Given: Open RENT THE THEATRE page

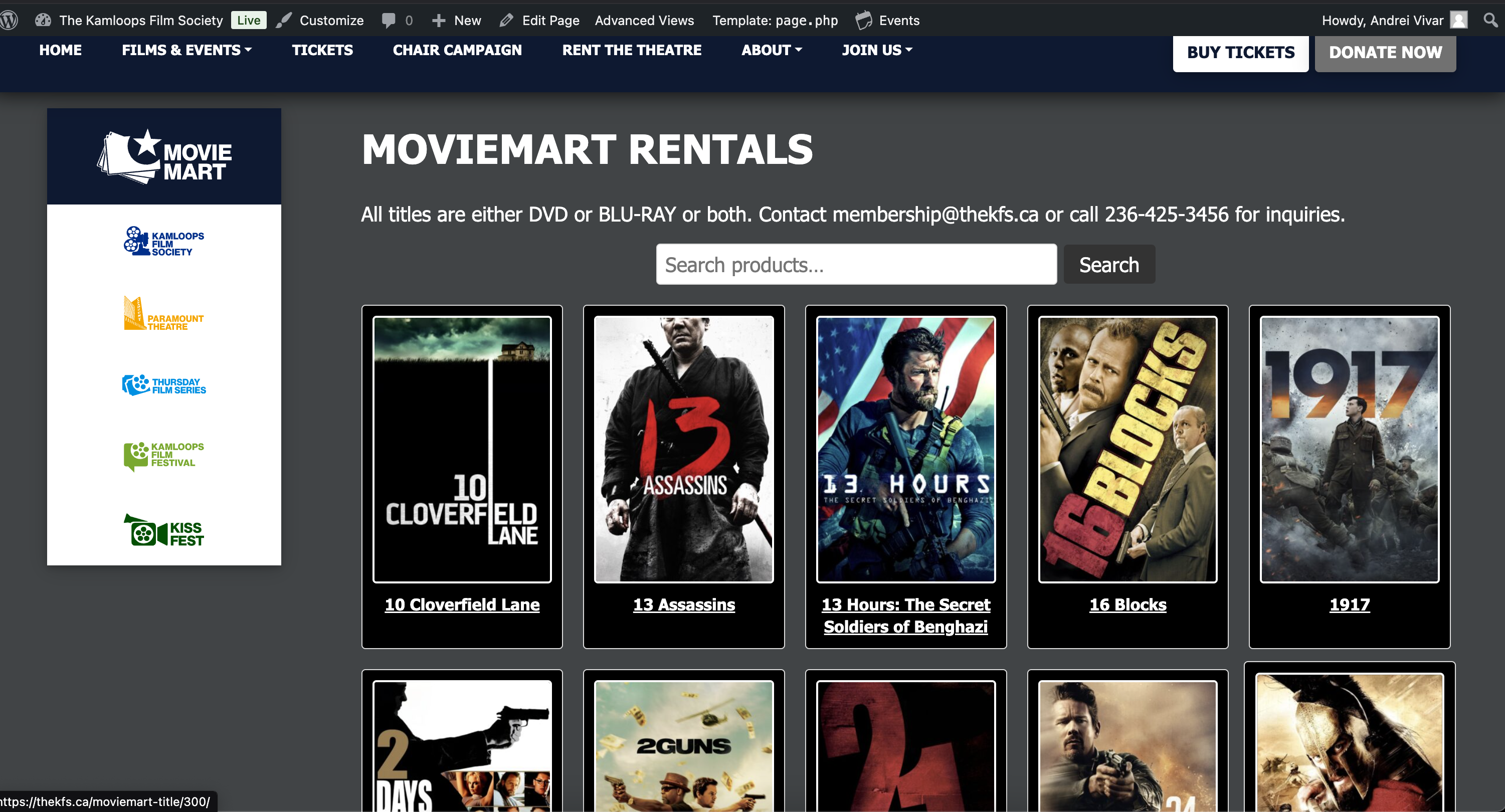Looking at the screenshot, I should tap(632, 50).
